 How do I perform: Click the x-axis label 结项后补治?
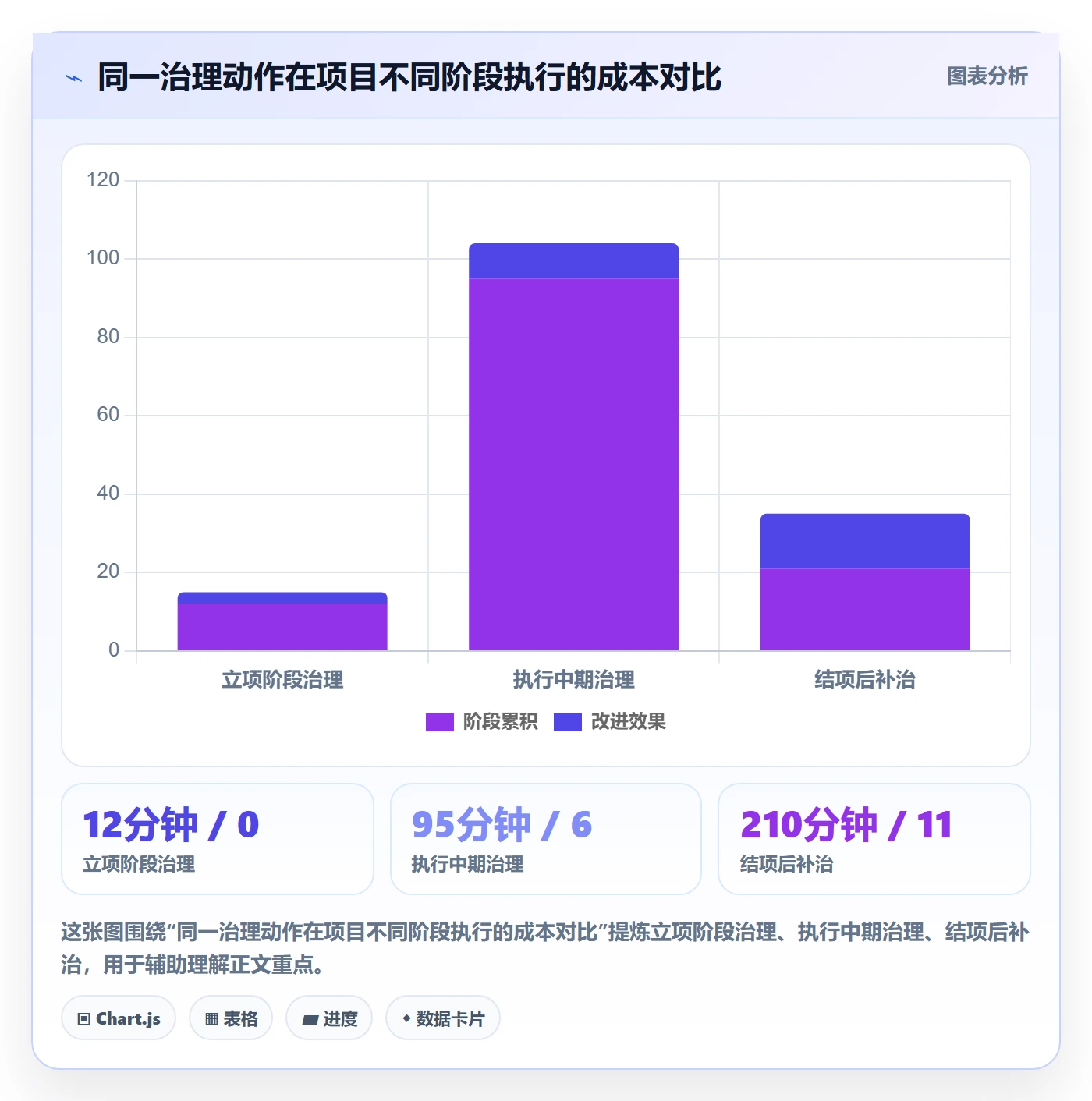coord(865,680)
